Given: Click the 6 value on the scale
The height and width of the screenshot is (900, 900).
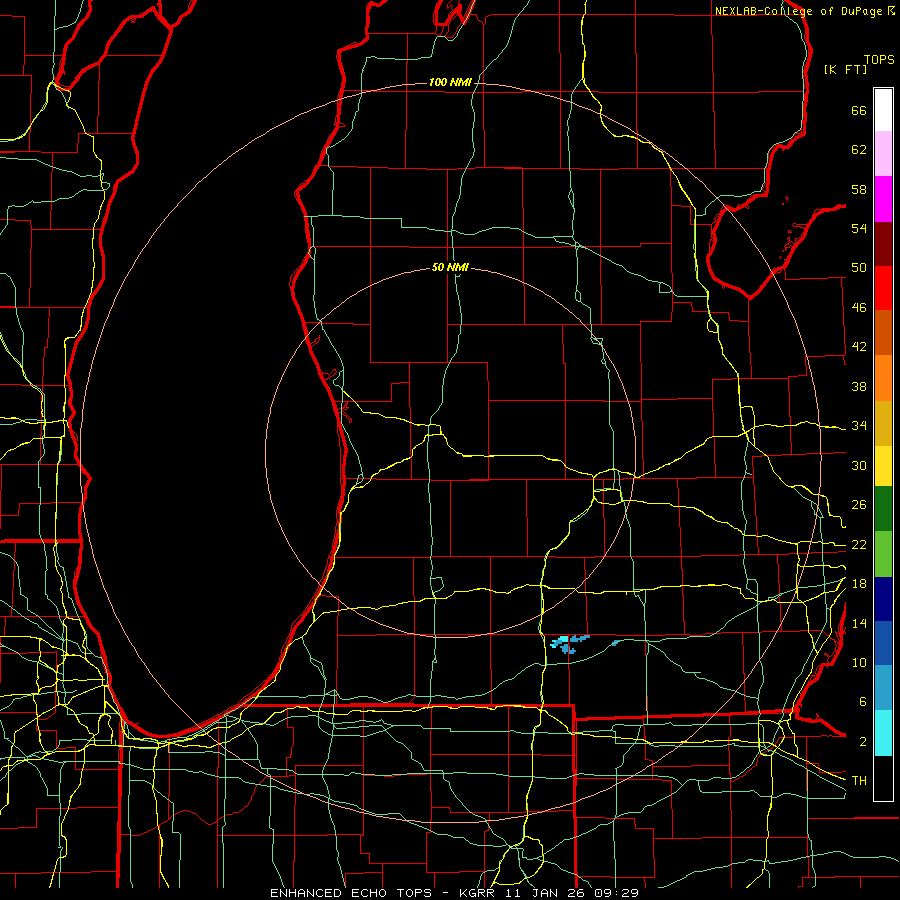Looking at the screenshot, I should tap(862, 702).
